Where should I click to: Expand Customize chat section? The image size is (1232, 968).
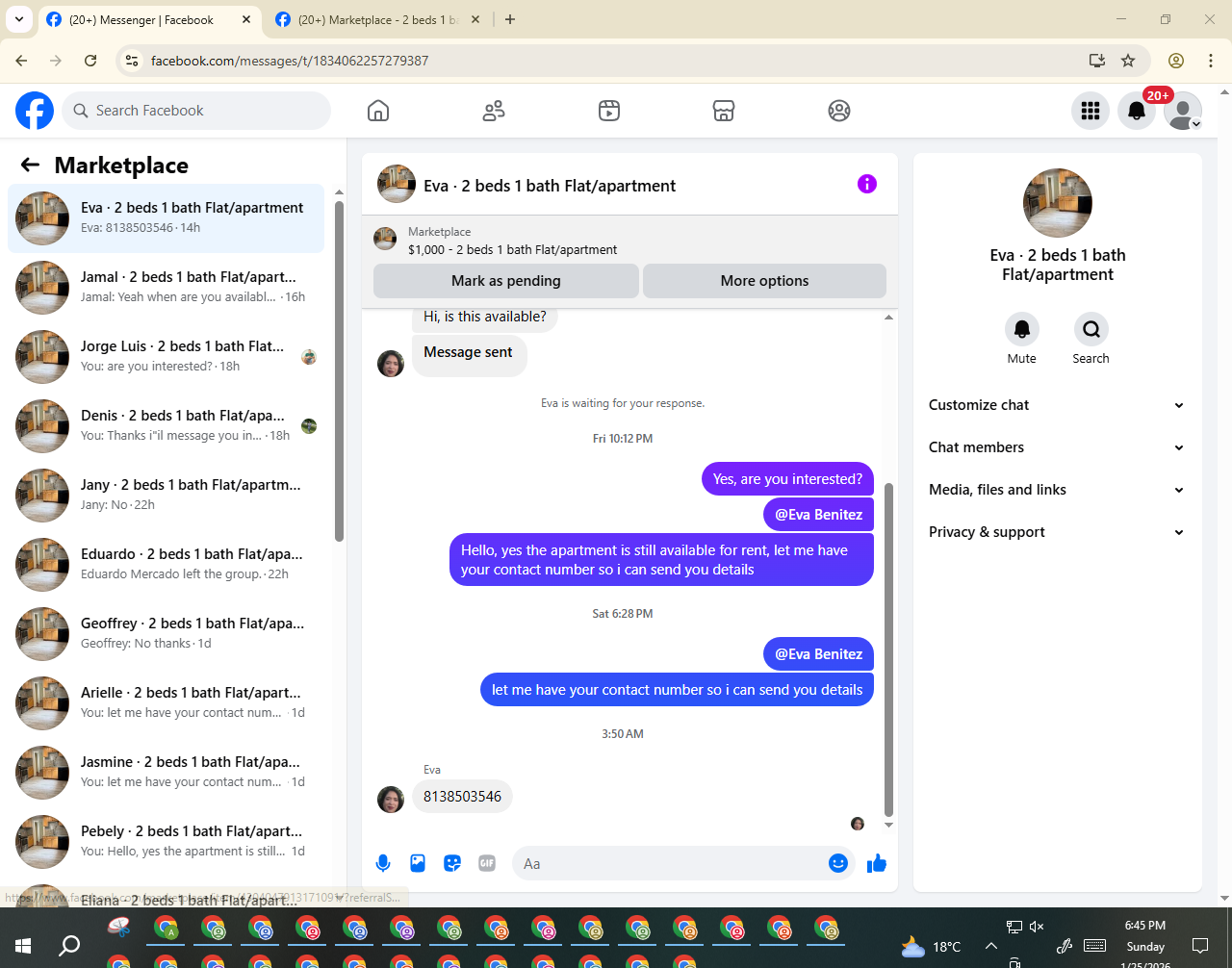tap(1057, 405)
